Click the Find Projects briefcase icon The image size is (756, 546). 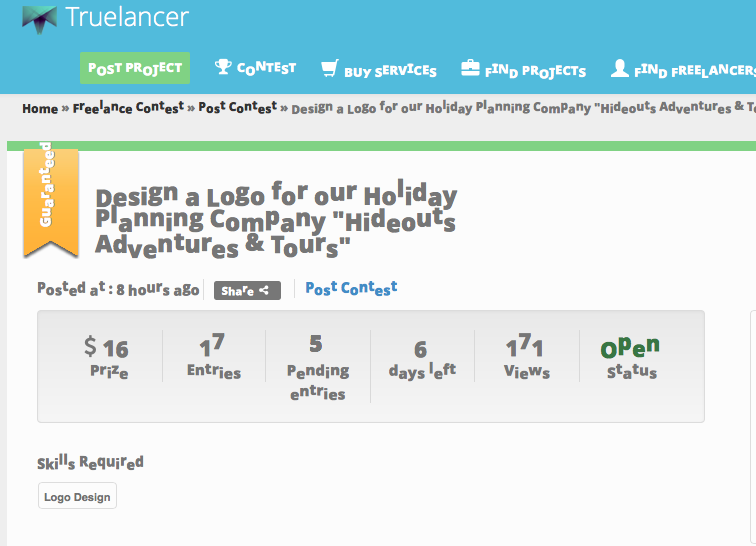(470, 68)
